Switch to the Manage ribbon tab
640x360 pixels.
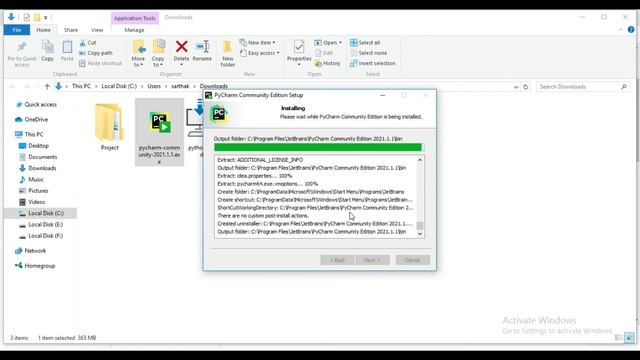(x=134, y=30)
